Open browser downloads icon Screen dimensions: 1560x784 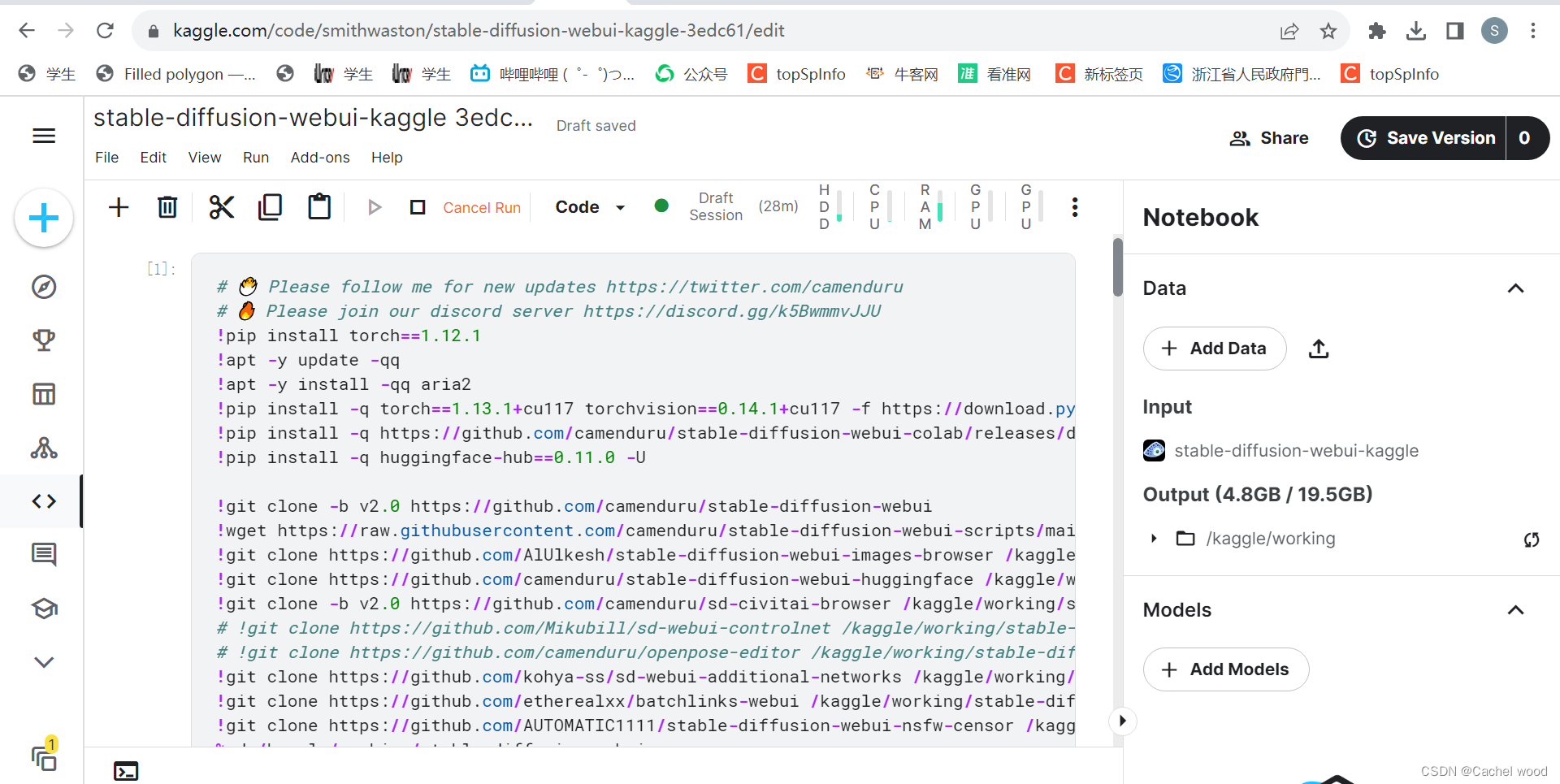1416,31
